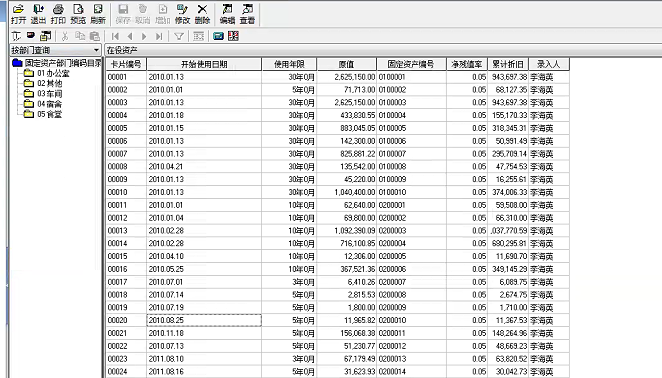Select accumulated depreciation 66,310.00
The height and width of the screenshot is (378, 662).
point(508,218)
